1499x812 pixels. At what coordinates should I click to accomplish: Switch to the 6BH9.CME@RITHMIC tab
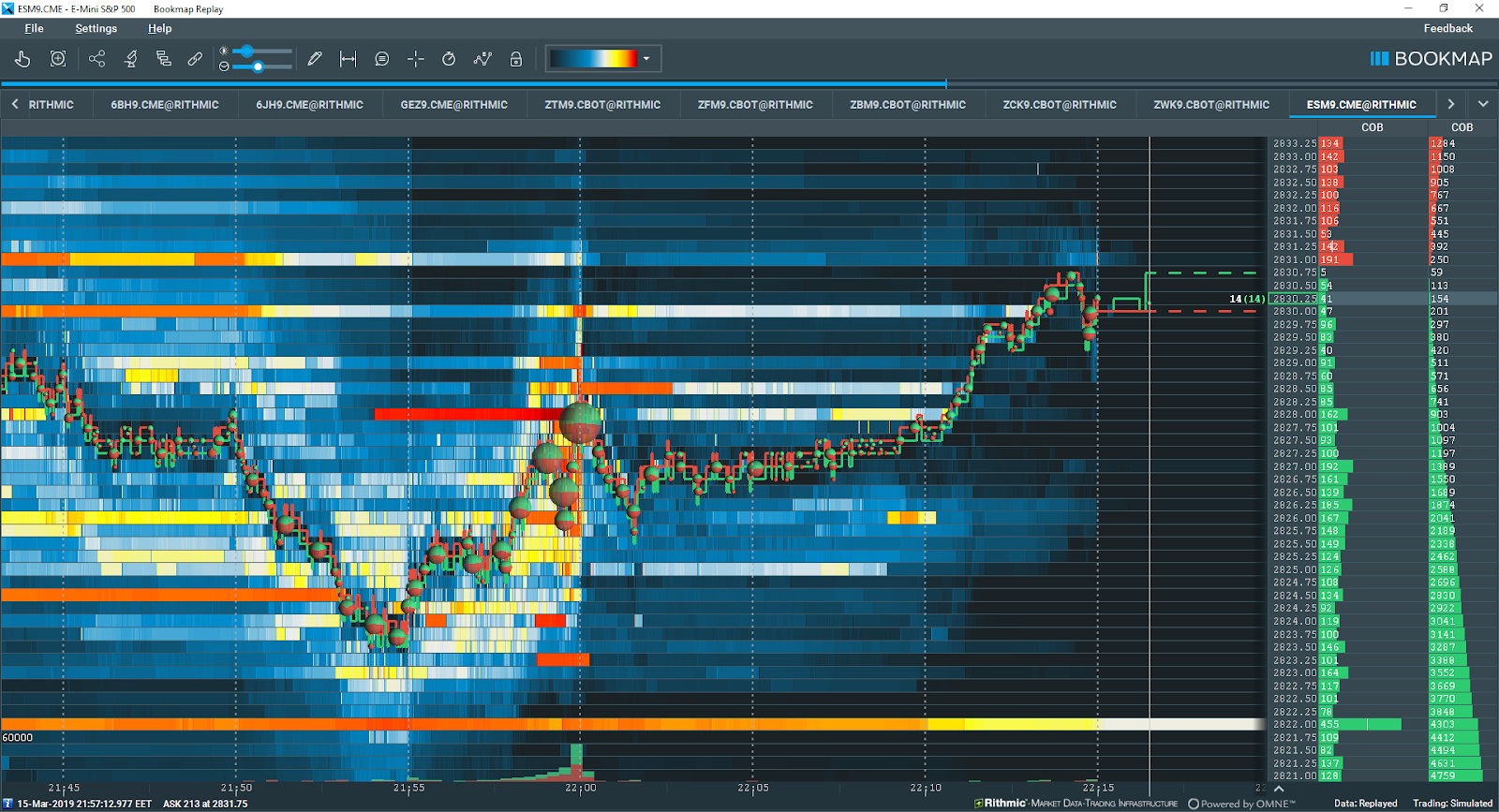pyautogui.click(x=165, y=105)
